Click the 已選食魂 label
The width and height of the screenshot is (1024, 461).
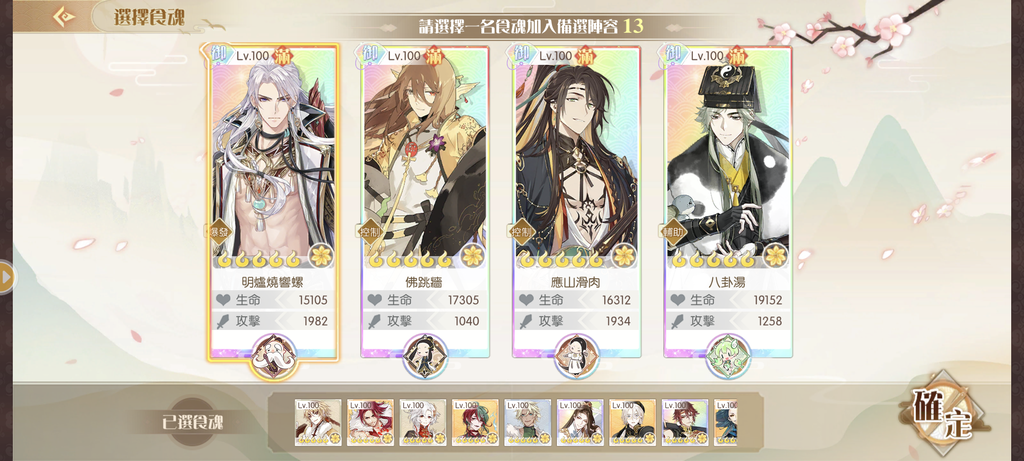193,422
